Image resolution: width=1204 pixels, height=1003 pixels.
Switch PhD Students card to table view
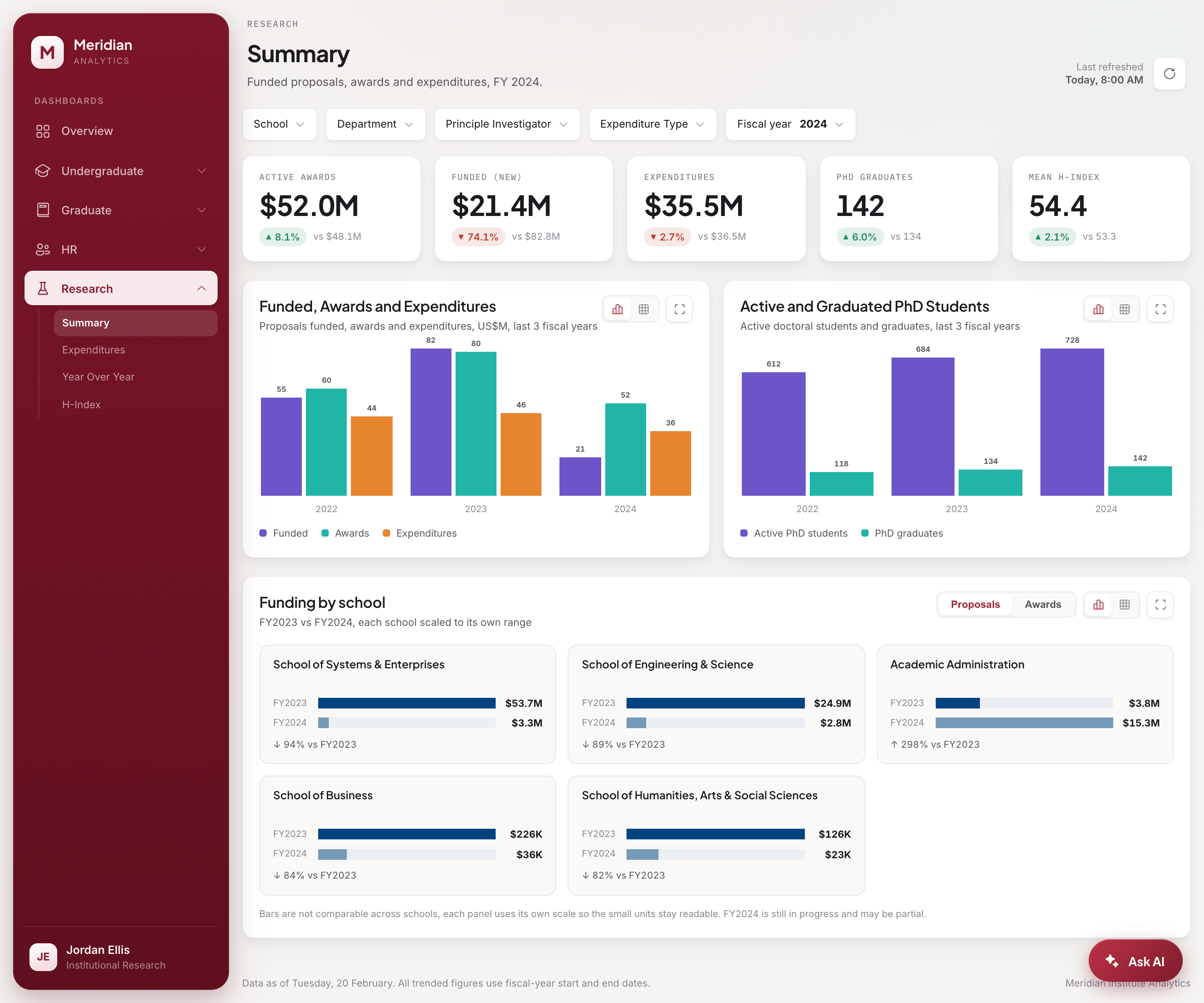pos(1124,309)
